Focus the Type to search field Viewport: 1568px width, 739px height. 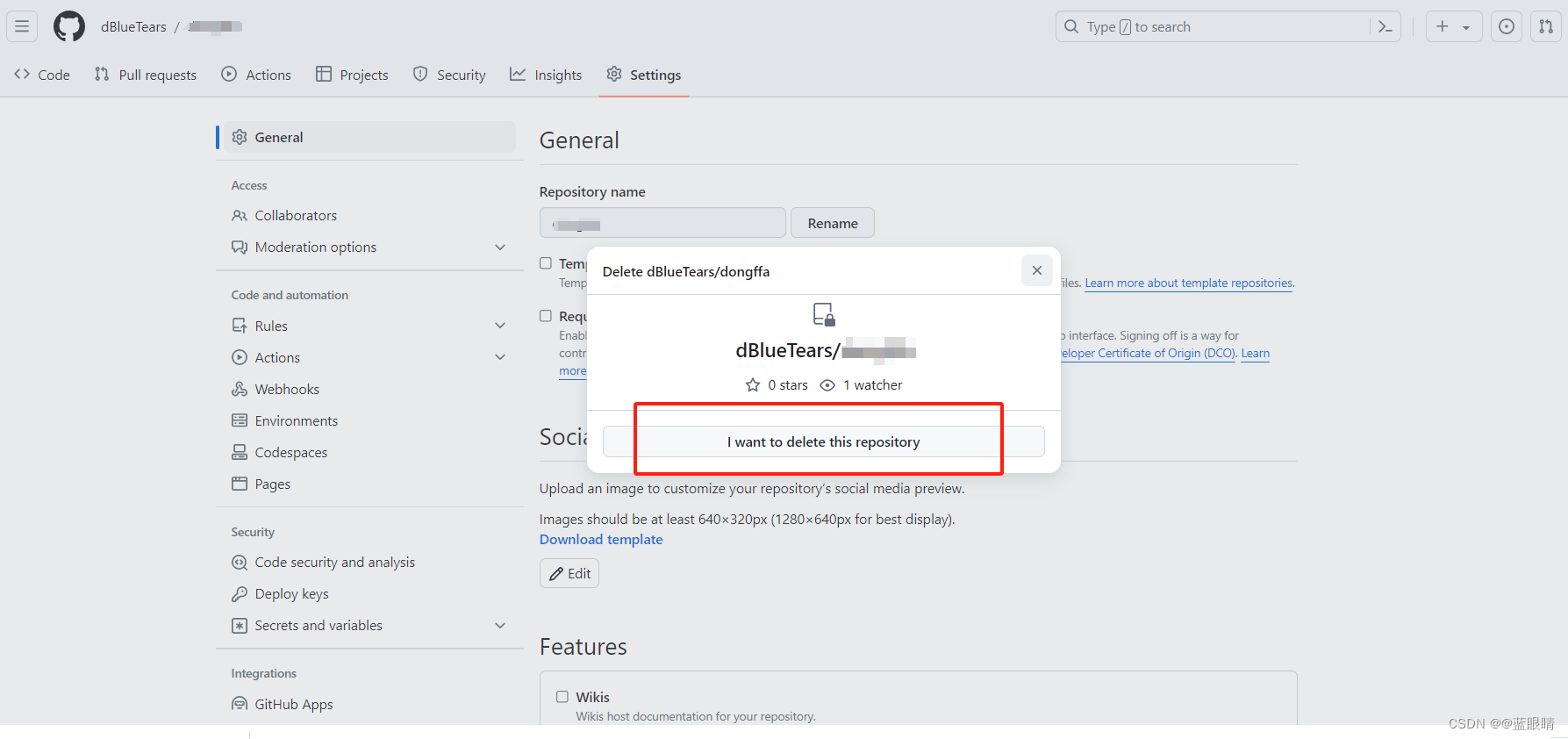(1228, 26)
